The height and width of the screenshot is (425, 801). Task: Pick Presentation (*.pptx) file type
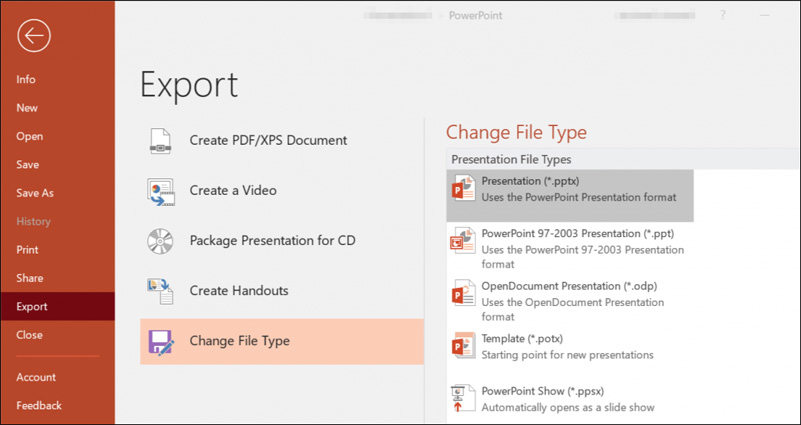click(570, 196)
